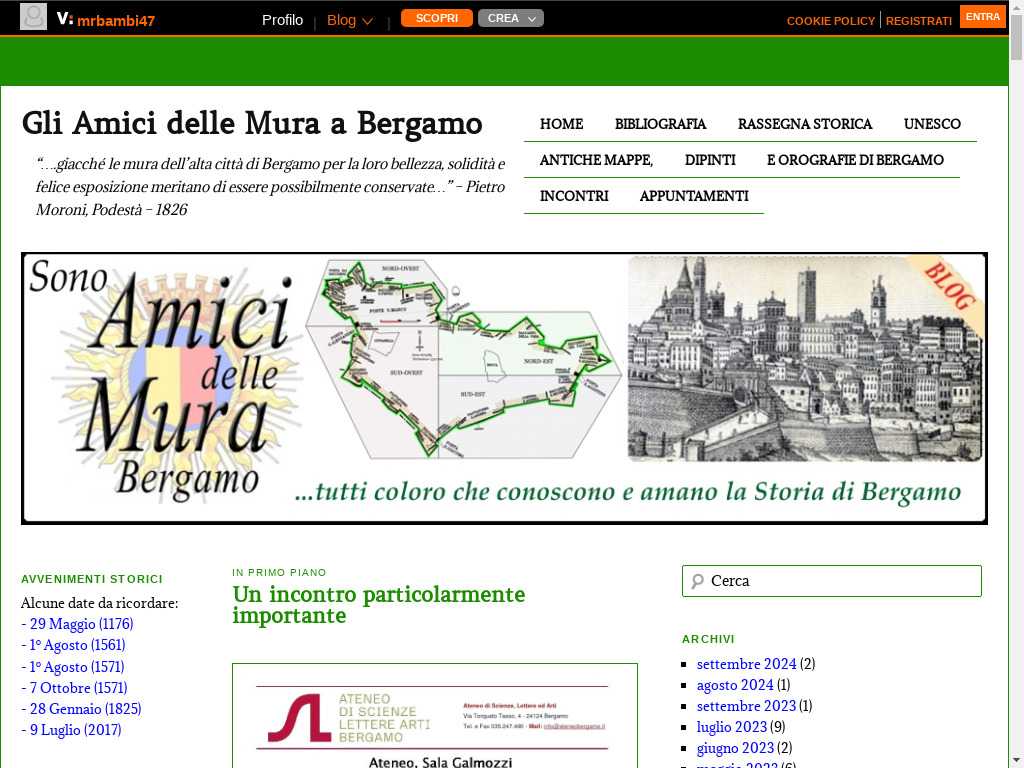This screenshot has width=1024, height=768.
Task: Open the Profilo tab
Action: (282, 20)
